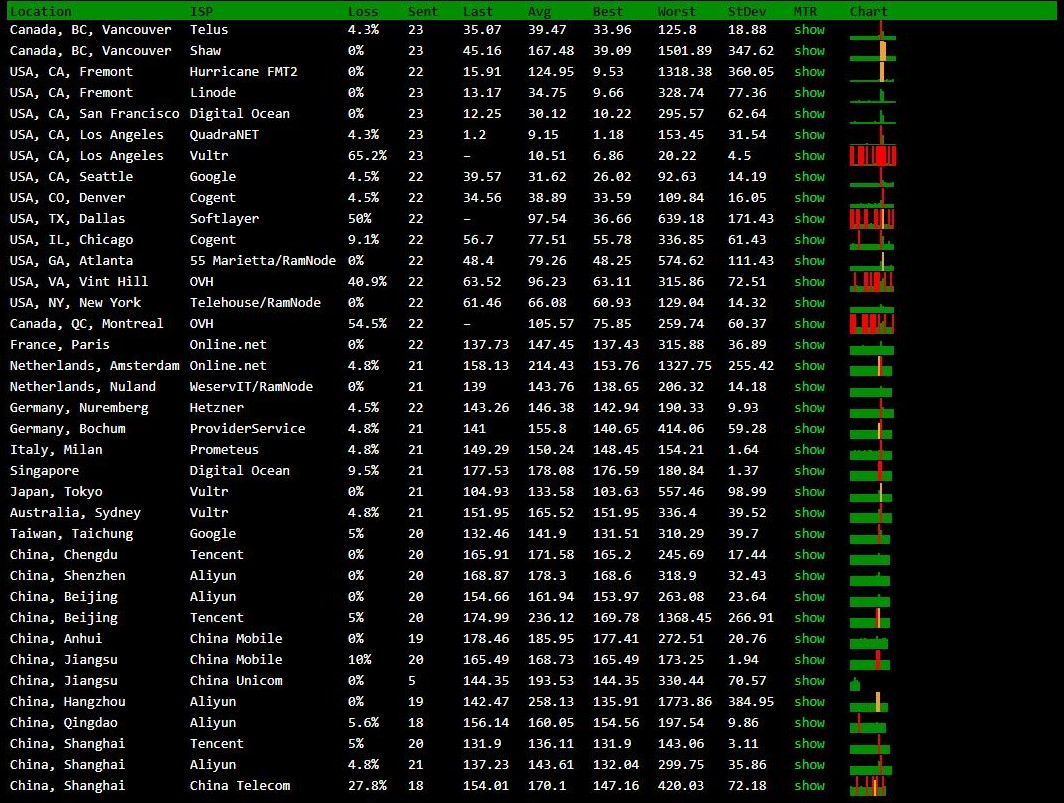
Task: Open MTR for Hurricane FMT2 Fremont
Action: pos(810,72)
